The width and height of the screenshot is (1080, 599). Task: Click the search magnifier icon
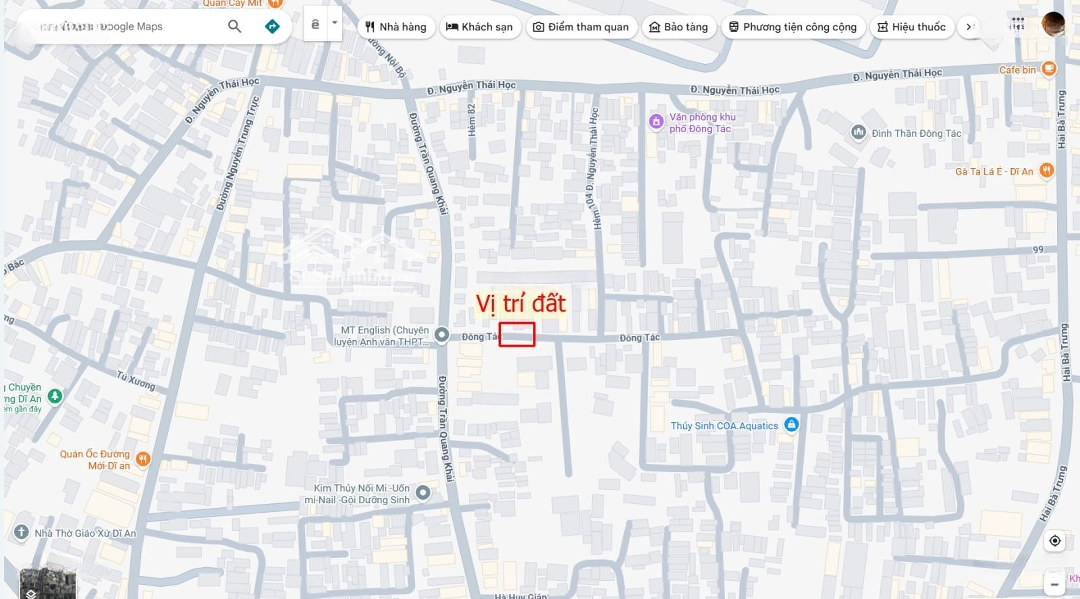coord(234,26)
